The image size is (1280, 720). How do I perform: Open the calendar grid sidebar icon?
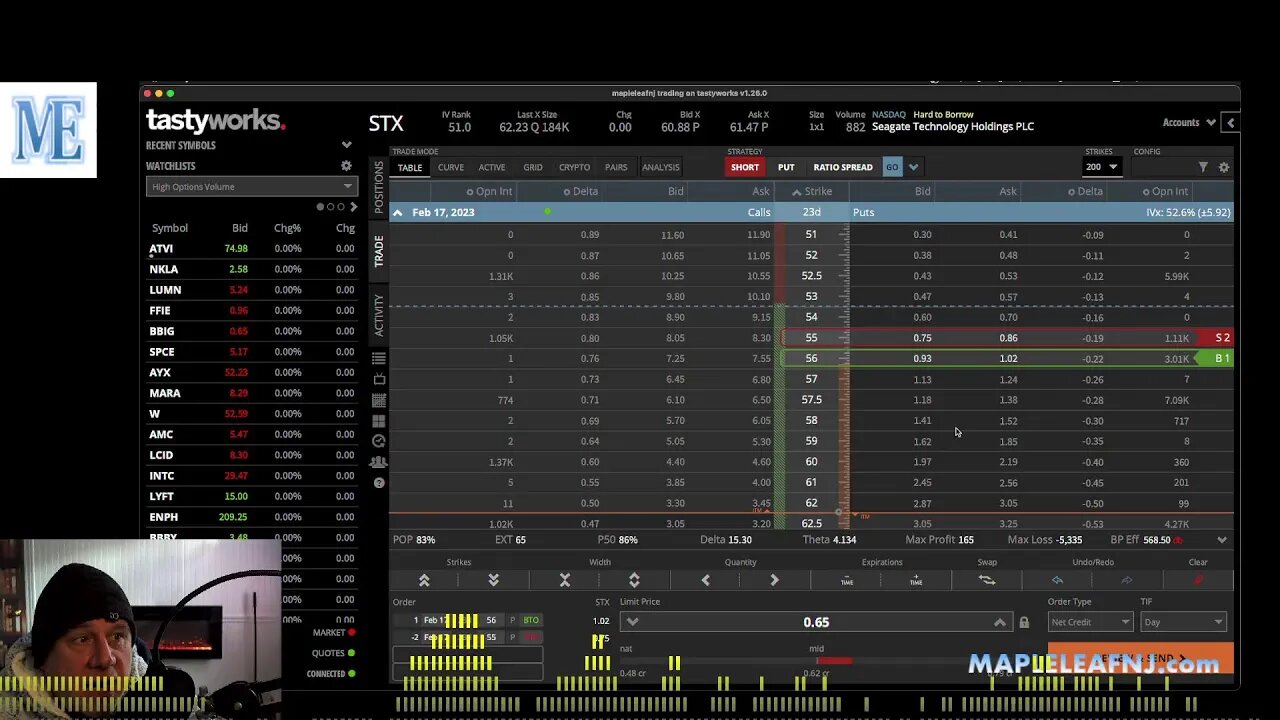coord(379,400)
